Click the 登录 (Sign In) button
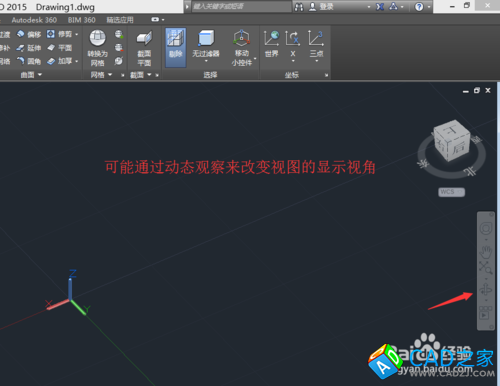The image size is (500, 386). 322,7
